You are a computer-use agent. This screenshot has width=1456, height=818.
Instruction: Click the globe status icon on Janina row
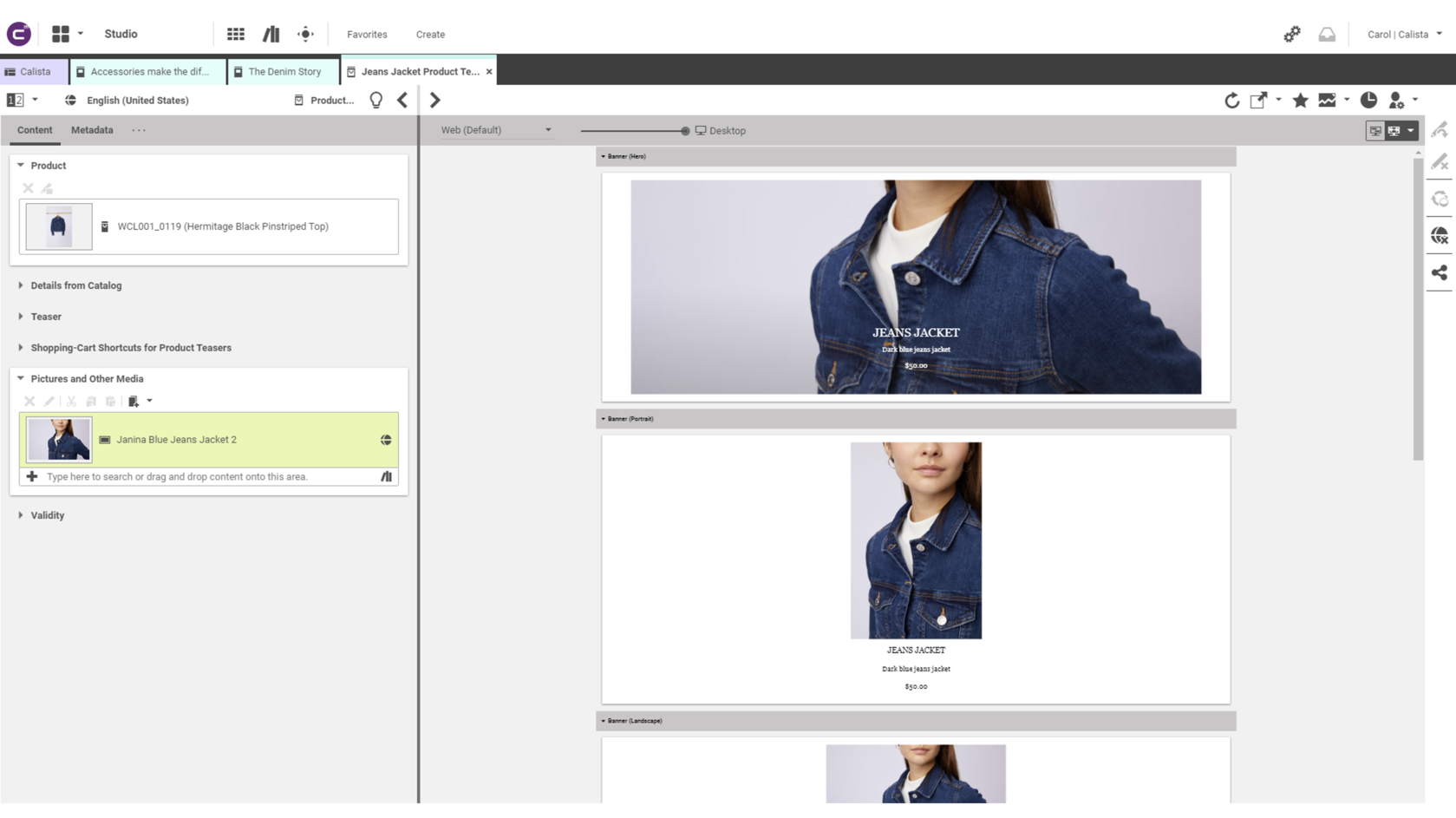tap(386, 440)
